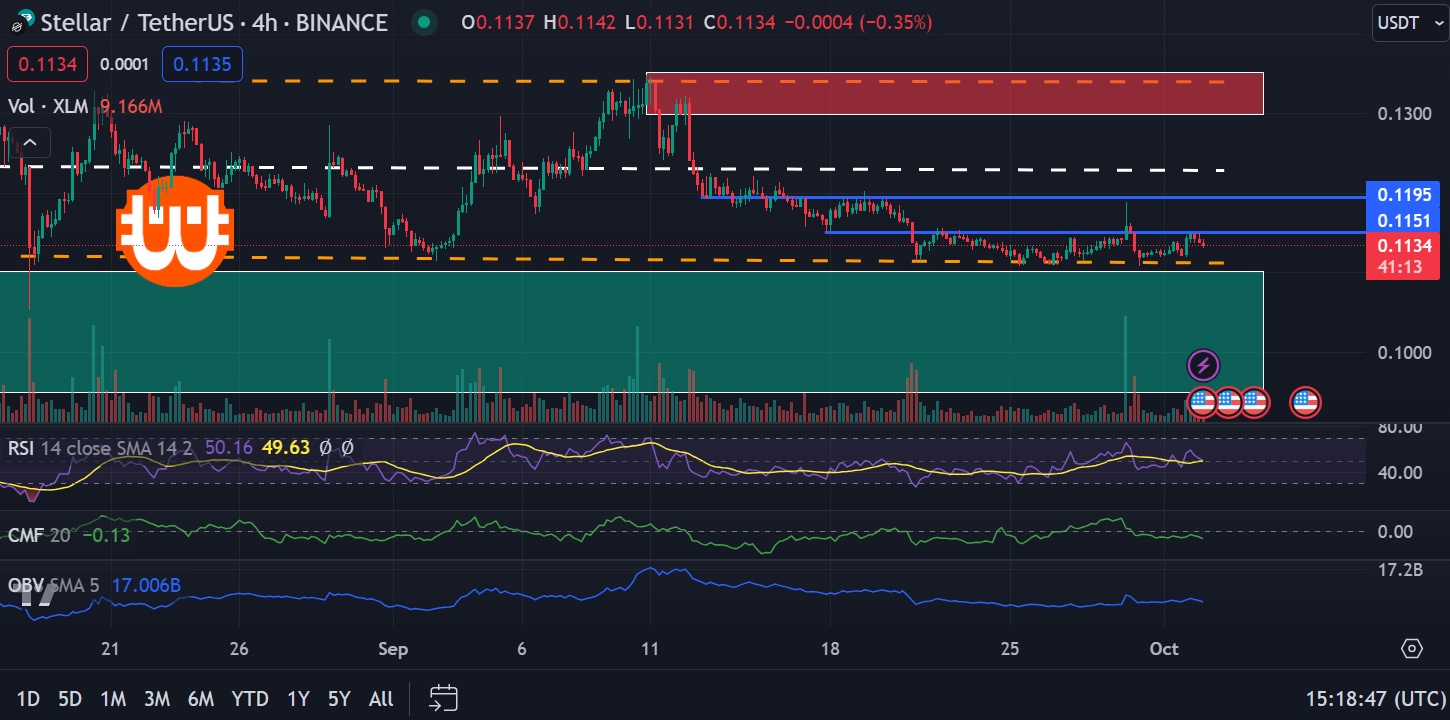The height and width of the screenshot is (720, 1450).
Task: Open the go-to-date calendar icon
Action: pos(443,698)
